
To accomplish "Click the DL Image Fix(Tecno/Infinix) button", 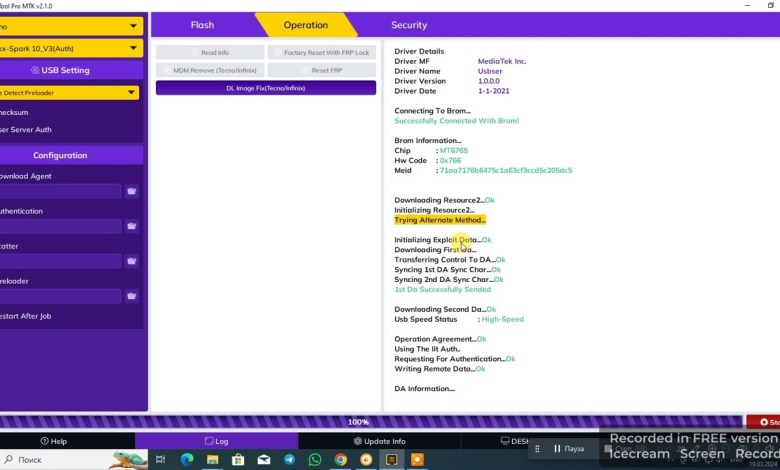I will click(x=266, y=88).
